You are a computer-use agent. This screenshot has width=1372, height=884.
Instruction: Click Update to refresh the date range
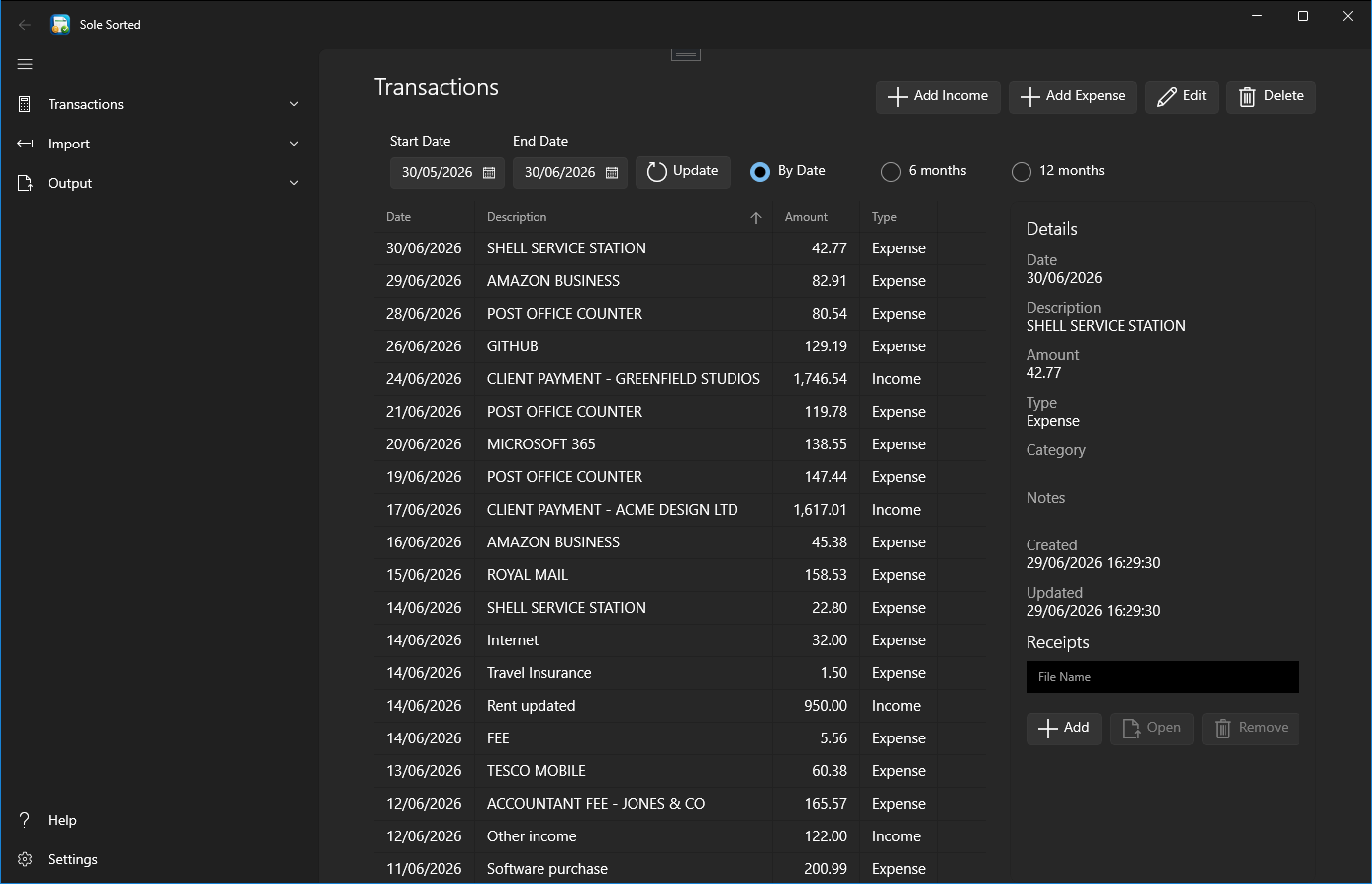[683, 172]
